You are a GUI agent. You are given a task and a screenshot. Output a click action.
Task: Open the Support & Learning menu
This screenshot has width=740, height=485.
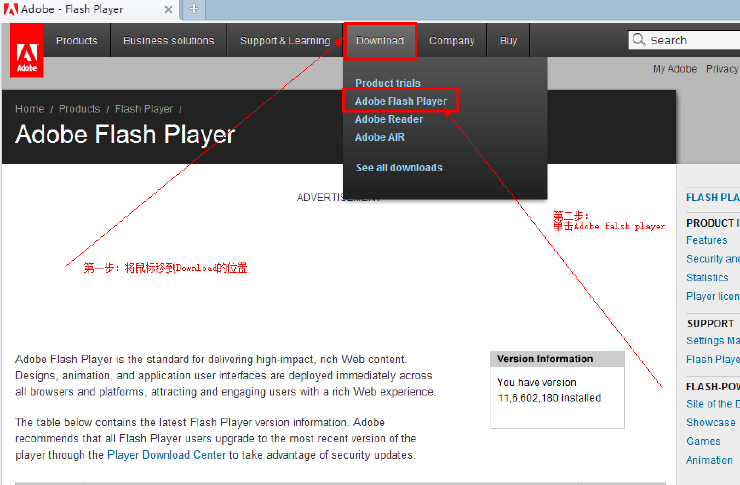pyautogui.click(x=285, y=41)
